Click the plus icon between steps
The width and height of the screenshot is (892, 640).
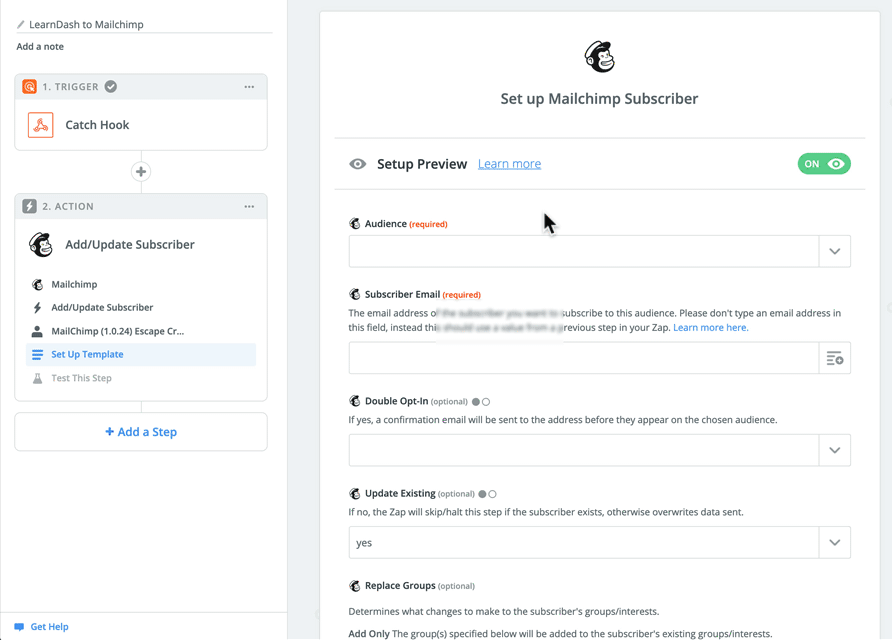(x=141, y=172)
